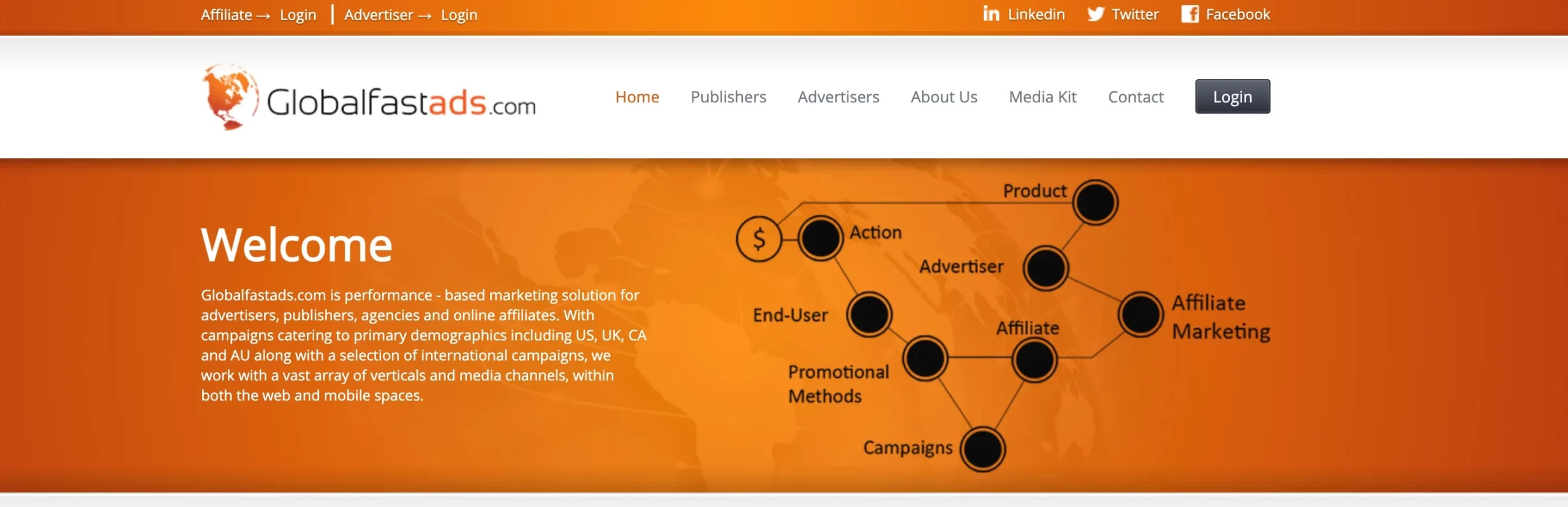Click the black node beside Campaigns label
The width and height of the screenshot is (1568, 507).
click(983, 449)
